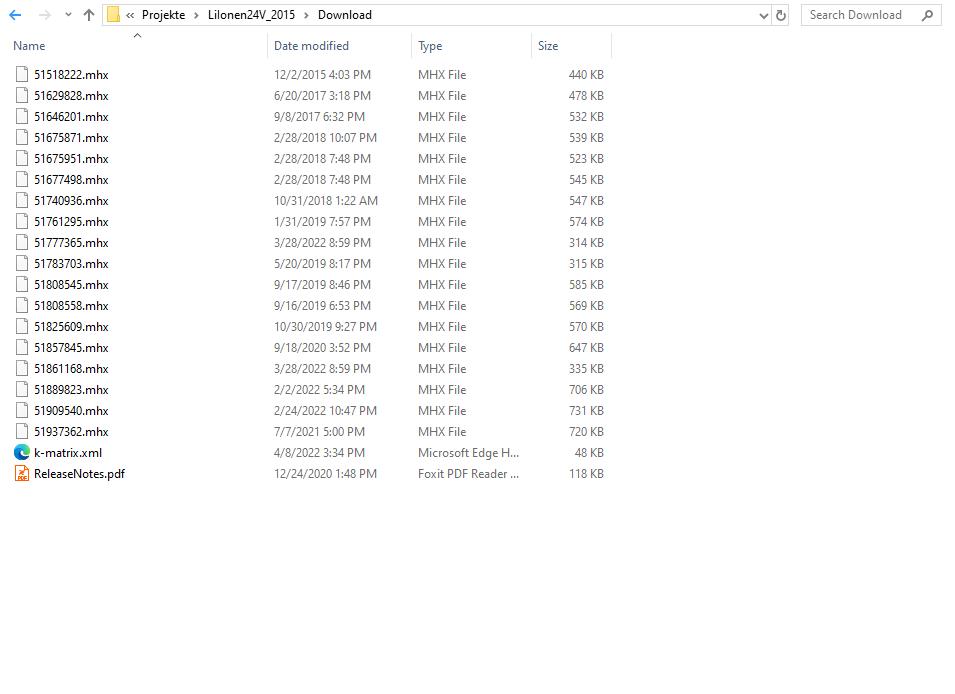Click the file icon of 51646201.mhx
The image size is (955, 694).
(22, 116)
